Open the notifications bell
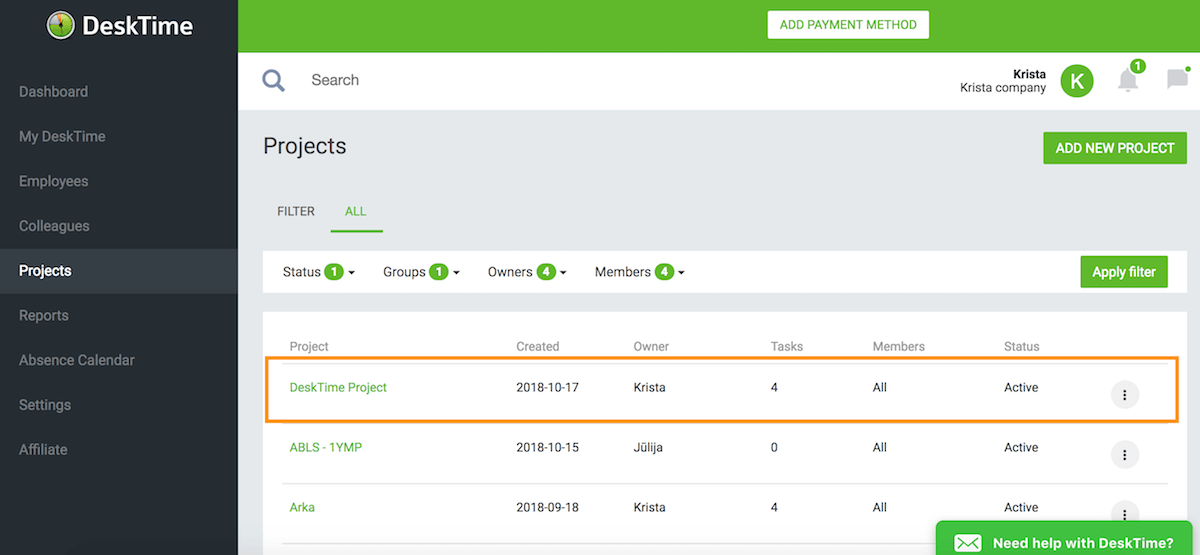 [x=1128, y=80]
